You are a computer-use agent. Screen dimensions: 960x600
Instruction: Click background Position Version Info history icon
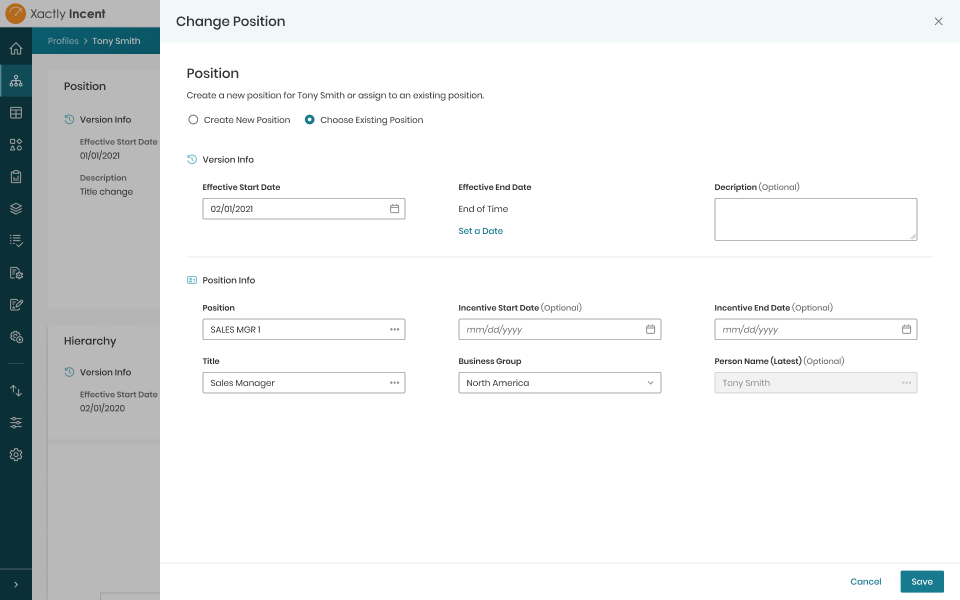tap(69, 119)
